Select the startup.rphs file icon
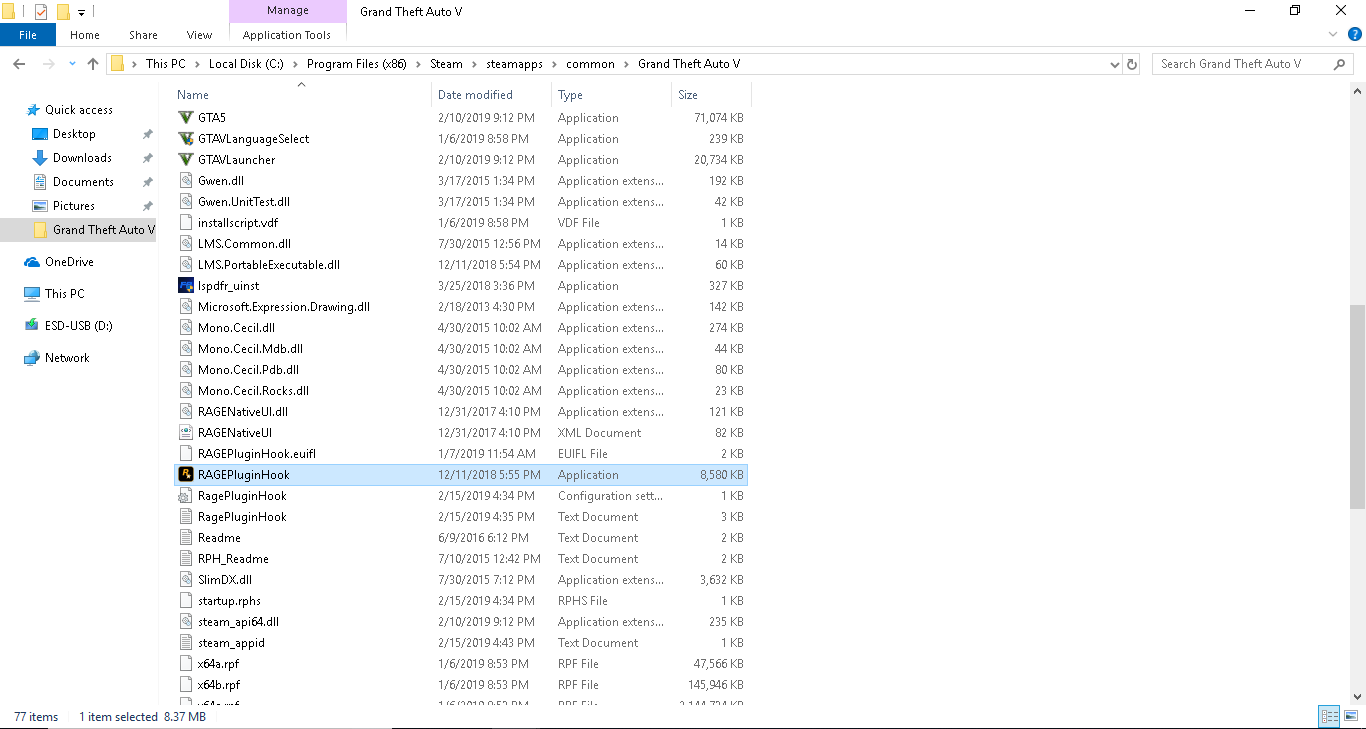Image resolution: width=1366 pixels, height=729 pixels. click(186, 601)
